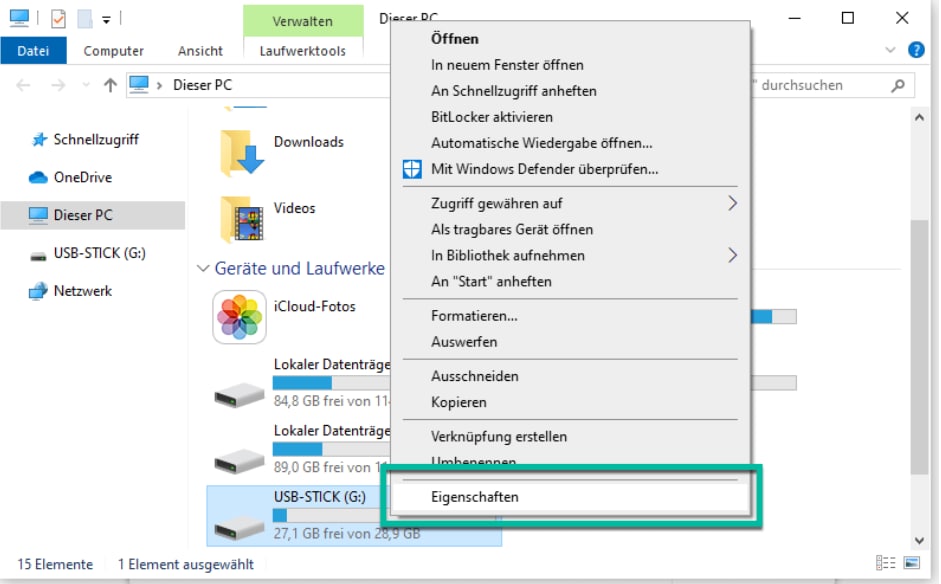Click the vertical scrollbar of file list
Image resolution: width=941 pixels, height=584 pixels.
[919, 340]
